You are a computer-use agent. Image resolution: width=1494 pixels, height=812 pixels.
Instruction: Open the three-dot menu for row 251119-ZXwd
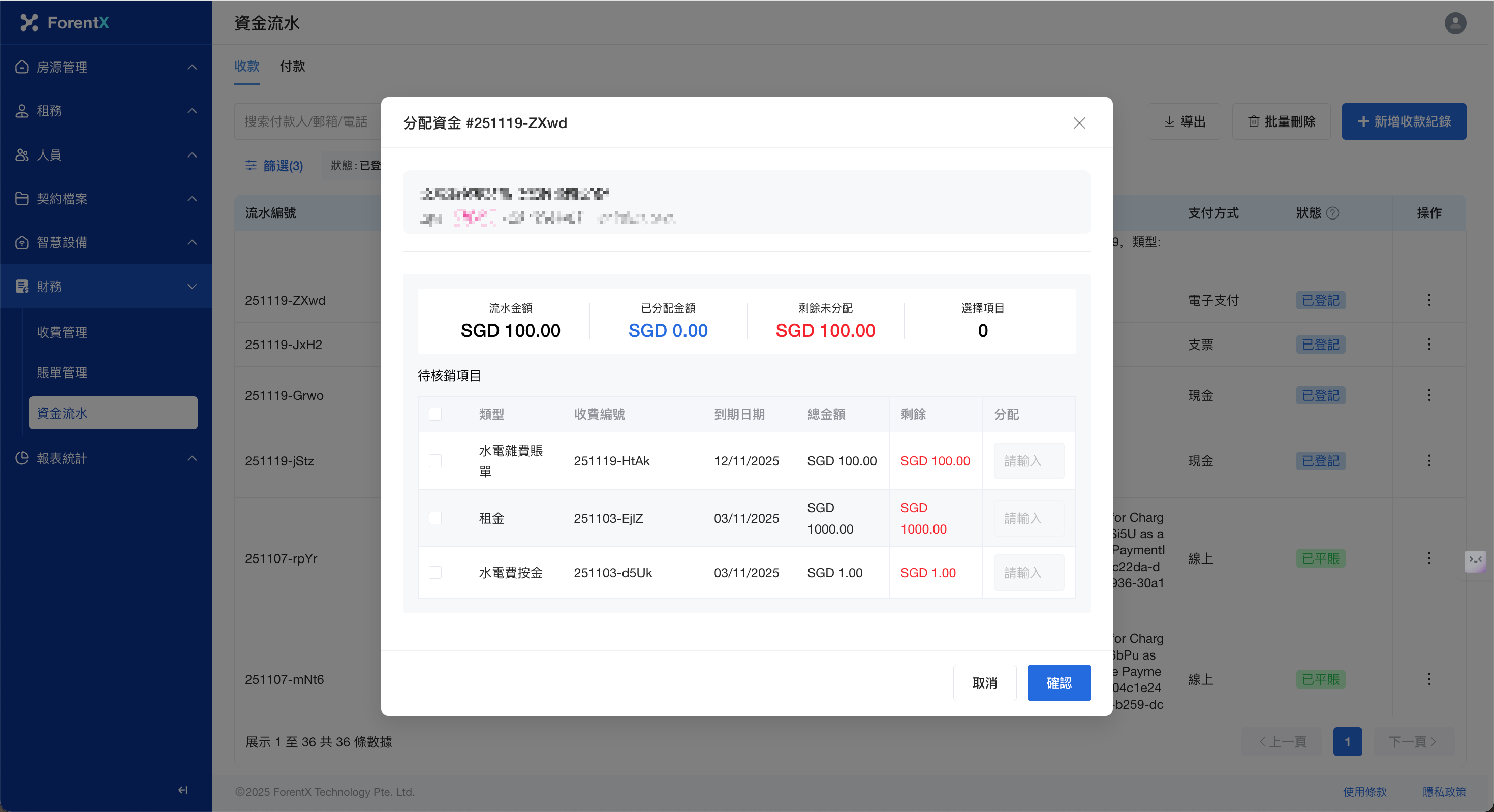[x=1428, y=300]
